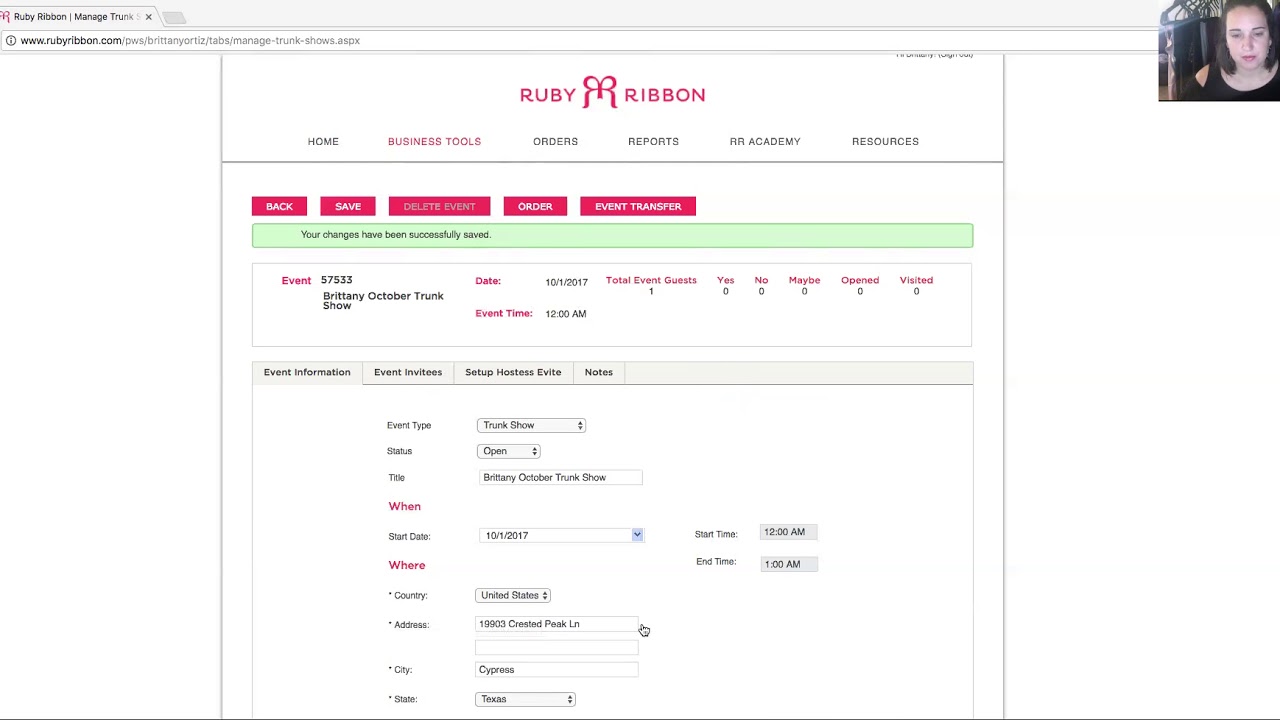Switch to the Setup Hostess Evite tab
Screen dimensions: 1280x720
(x=513, y=372)
